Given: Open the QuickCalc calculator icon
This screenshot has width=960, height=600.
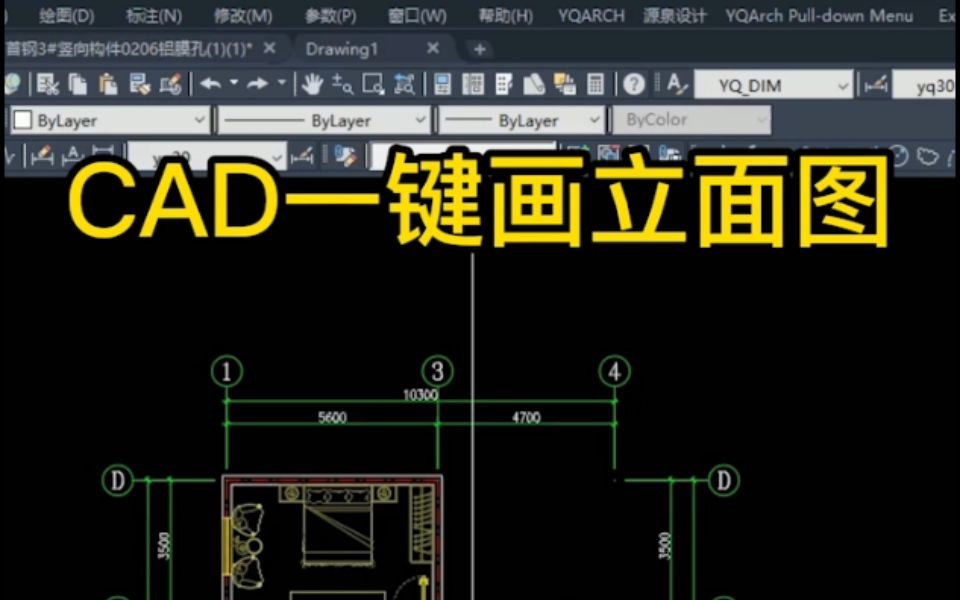Looking at the screenshot, I should (596, 85).
